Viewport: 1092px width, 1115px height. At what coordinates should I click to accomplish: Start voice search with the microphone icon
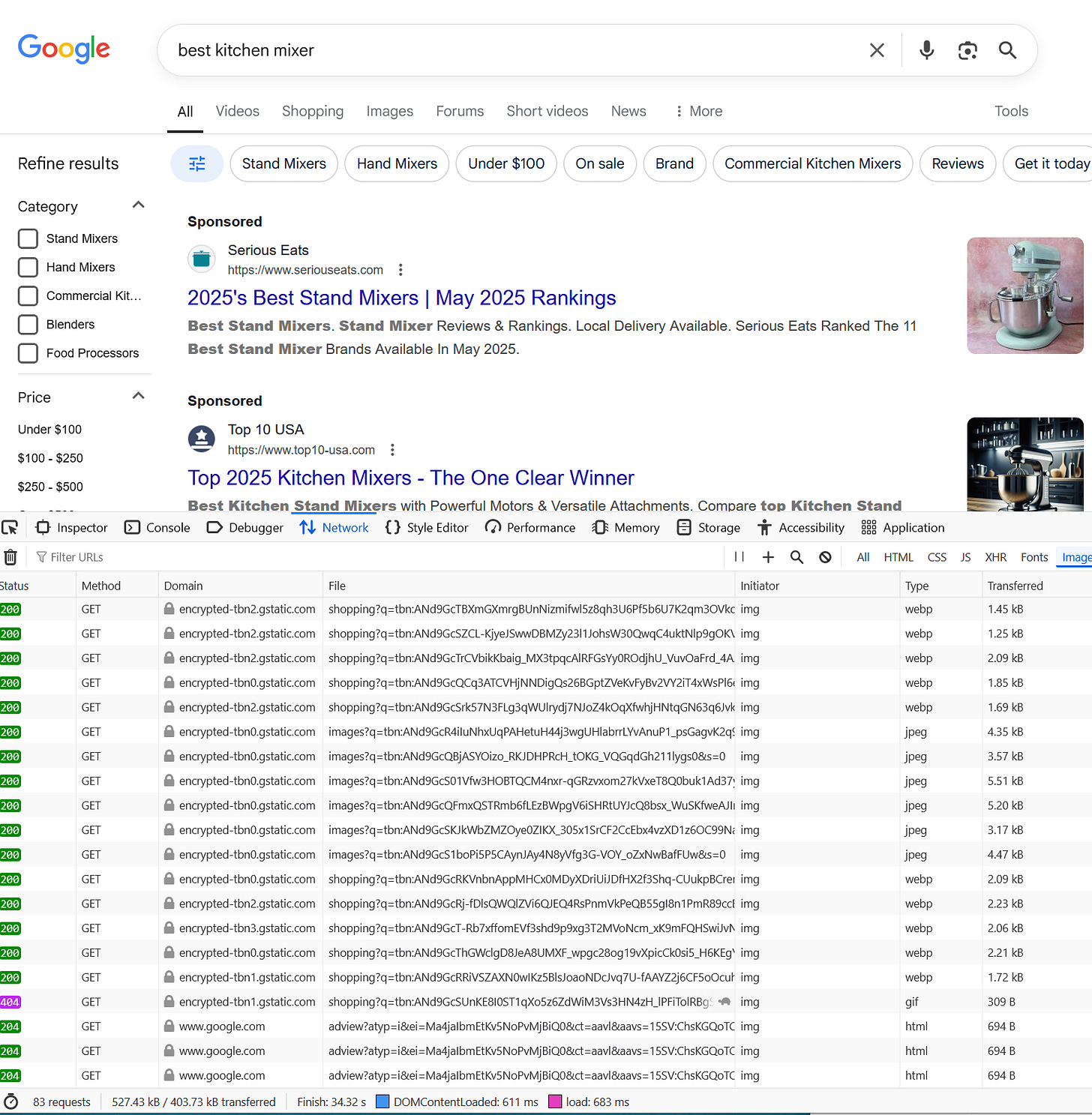coord(927,50)
